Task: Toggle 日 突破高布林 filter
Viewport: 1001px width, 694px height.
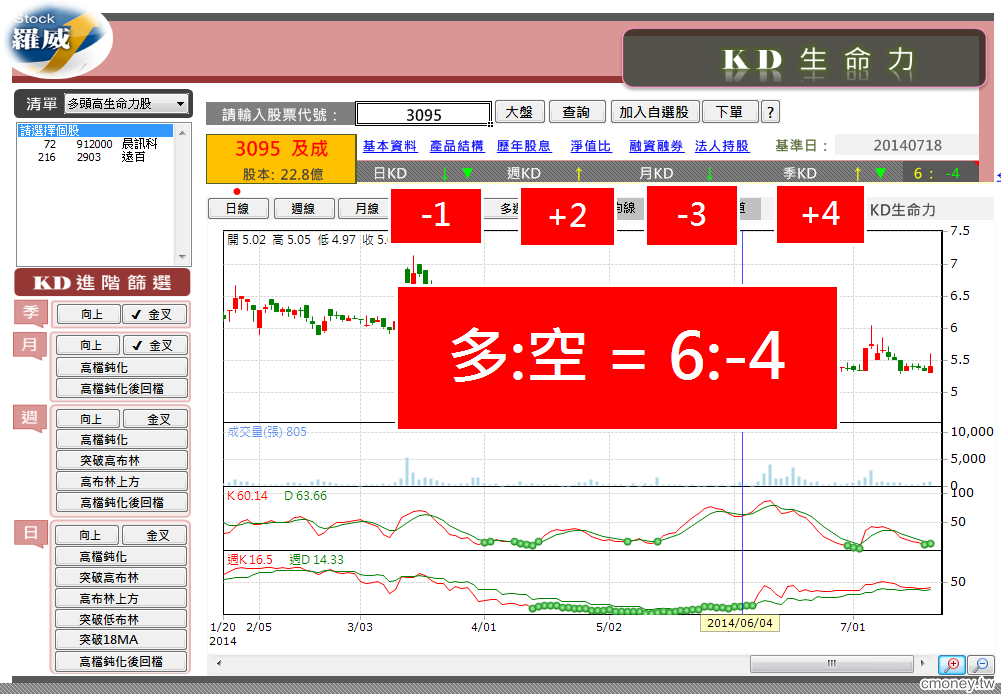Action: pyautogui.click(x=121, y=577)
